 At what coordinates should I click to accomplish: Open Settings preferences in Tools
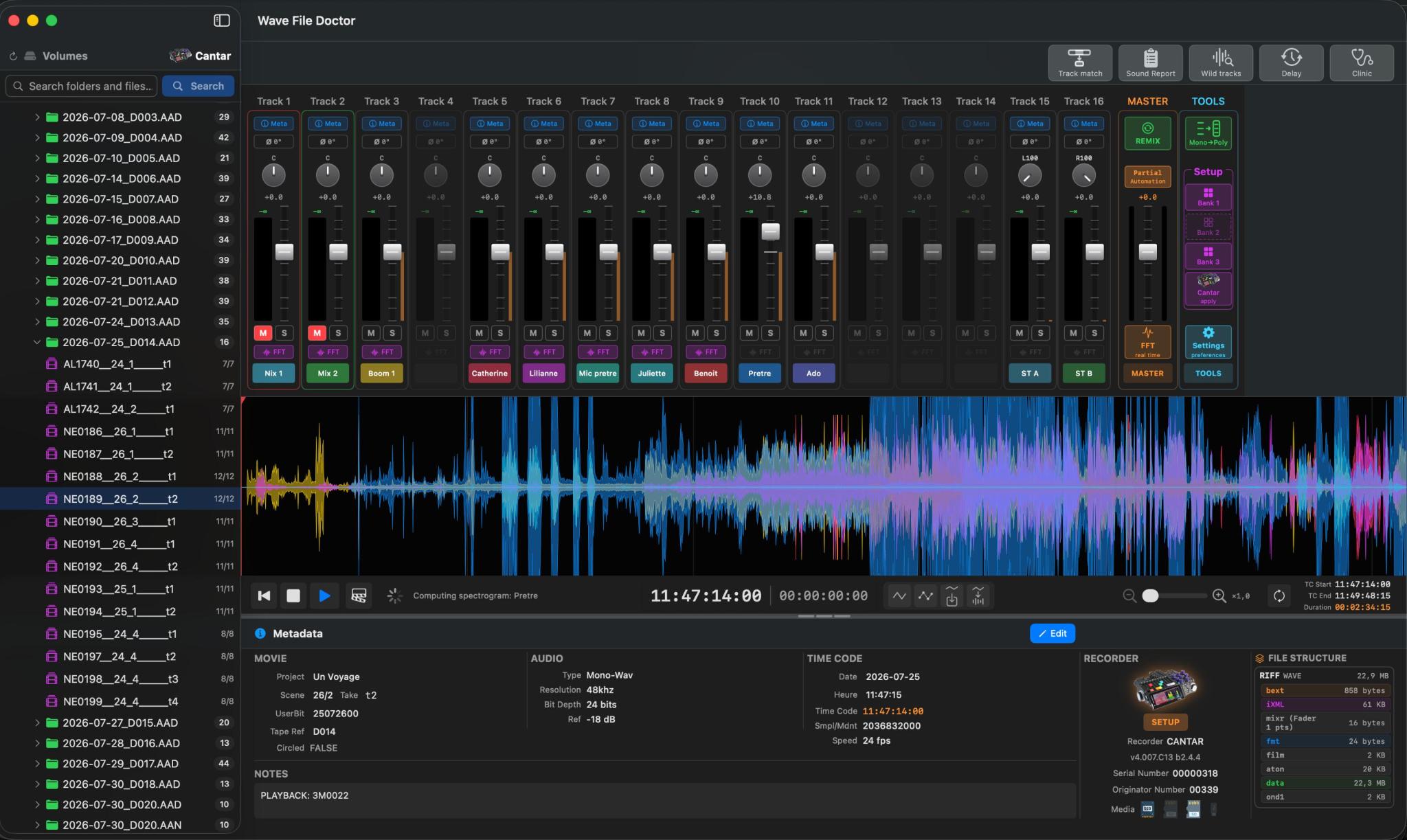pyautogui.click(x=1208, y=342)
